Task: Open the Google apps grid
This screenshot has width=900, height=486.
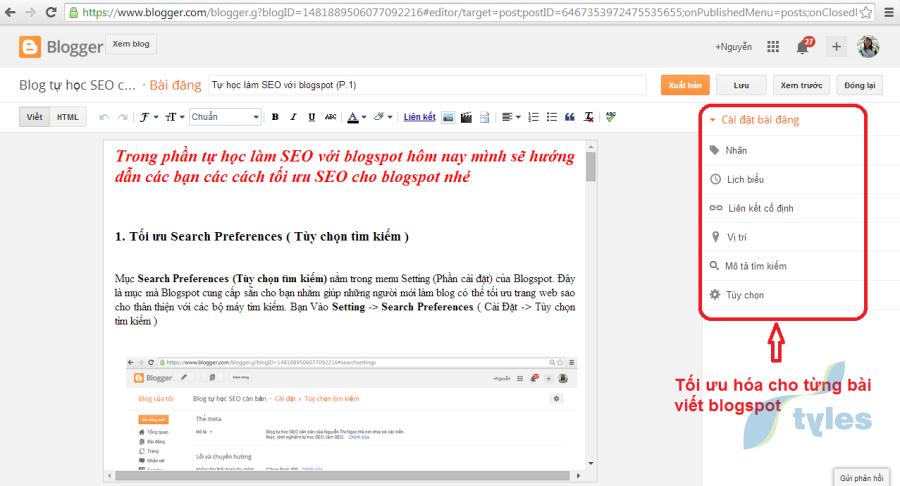Action: pos(773,47)
